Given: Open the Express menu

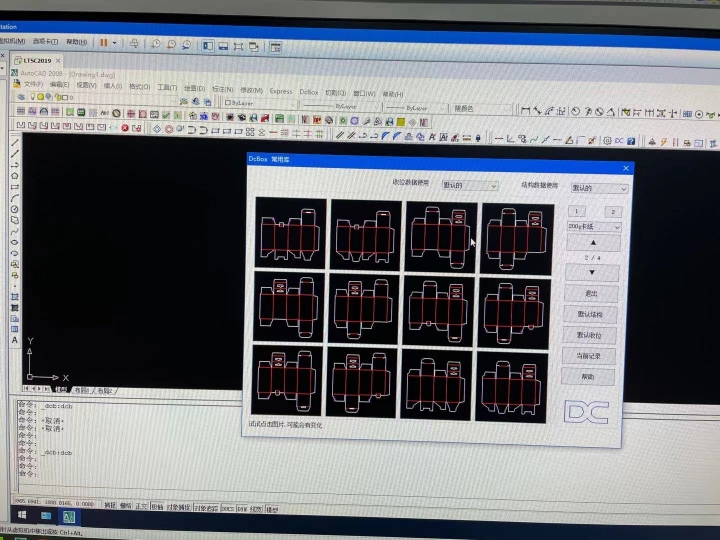Looking at the screenshot, I should tap(281, 91).
